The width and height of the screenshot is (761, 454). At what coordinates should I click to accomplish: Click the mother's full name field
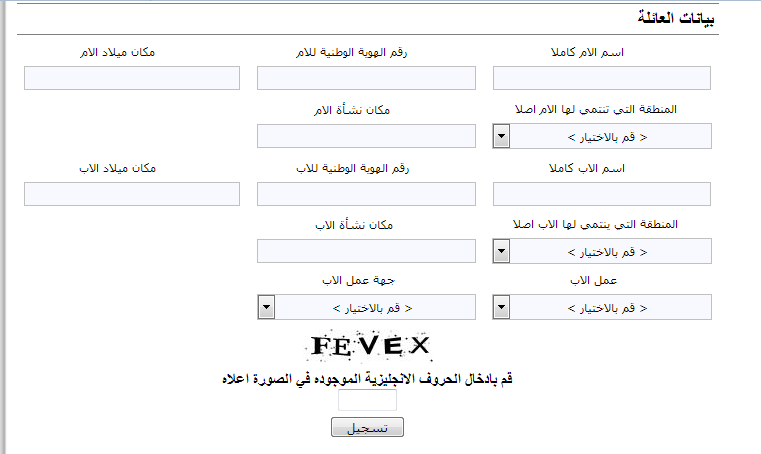click(602, 78)
